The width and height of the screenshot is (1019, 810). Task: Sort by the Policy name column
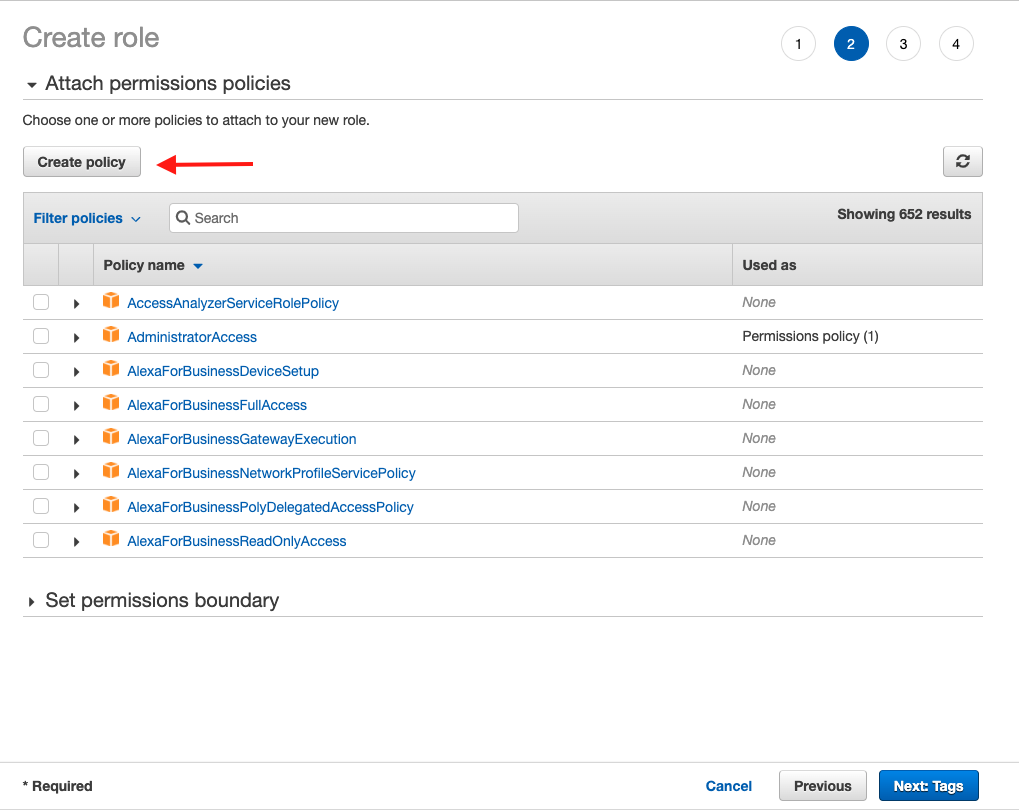click(153, 265)
